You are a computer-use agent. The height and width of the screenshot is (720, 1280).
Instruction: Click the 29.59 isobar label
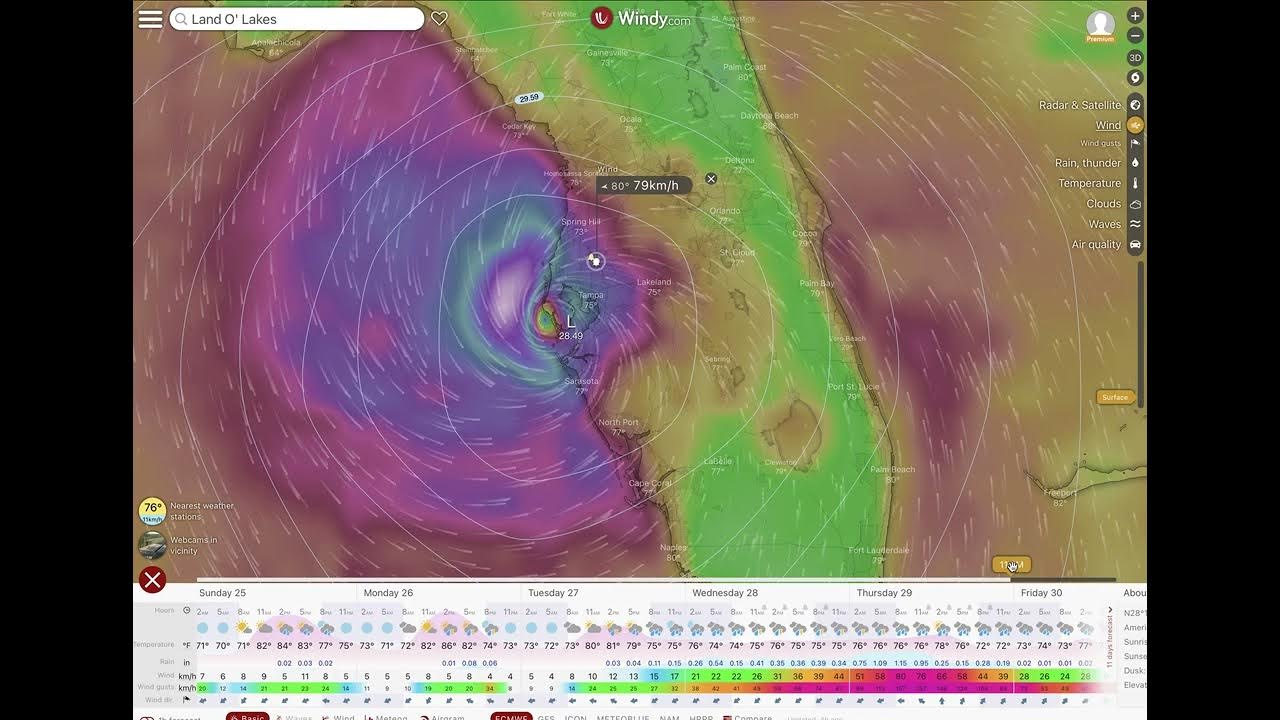coord(529,98)
